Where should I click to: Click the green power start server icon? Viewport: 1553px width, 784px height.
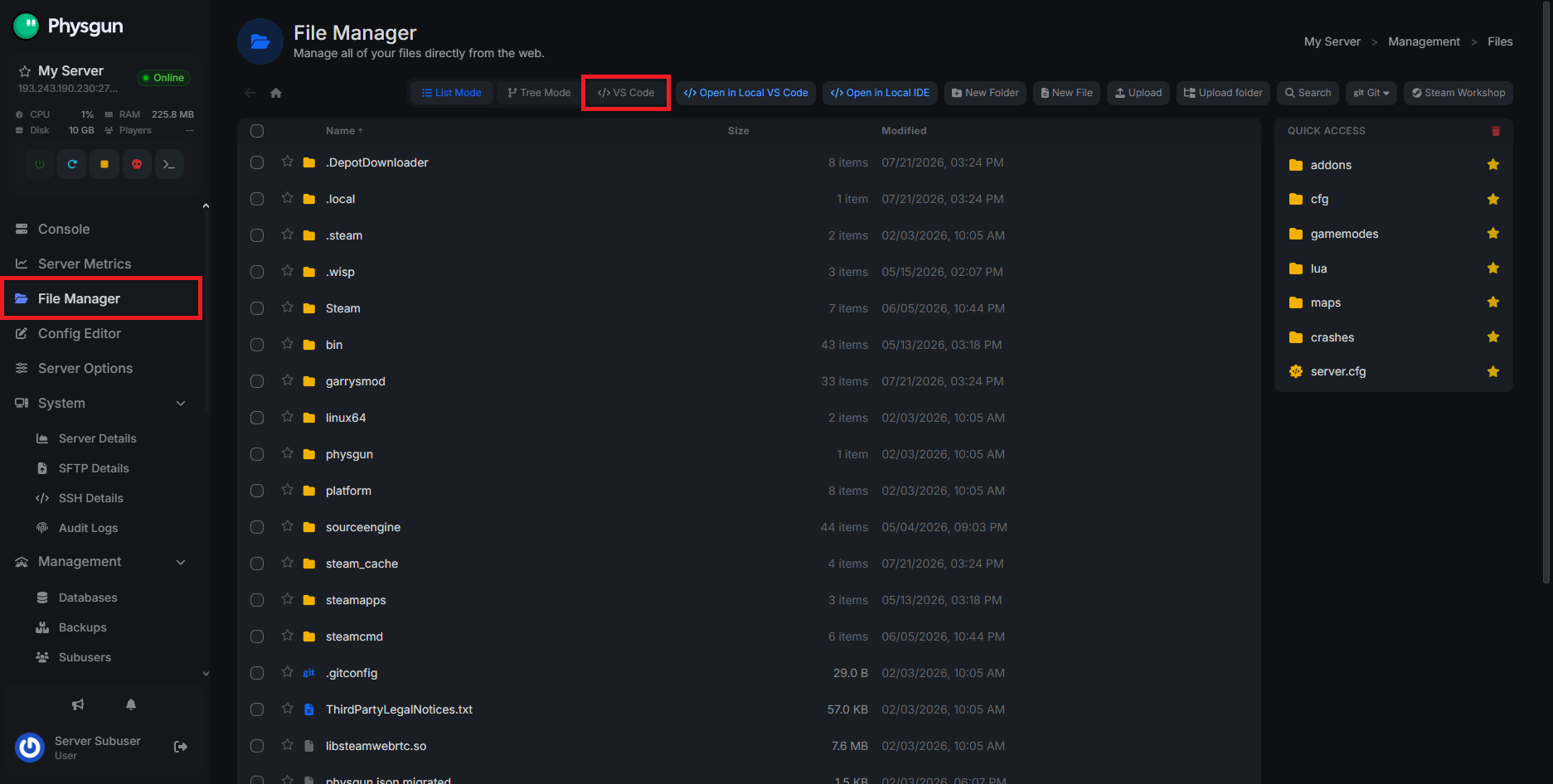40,164
